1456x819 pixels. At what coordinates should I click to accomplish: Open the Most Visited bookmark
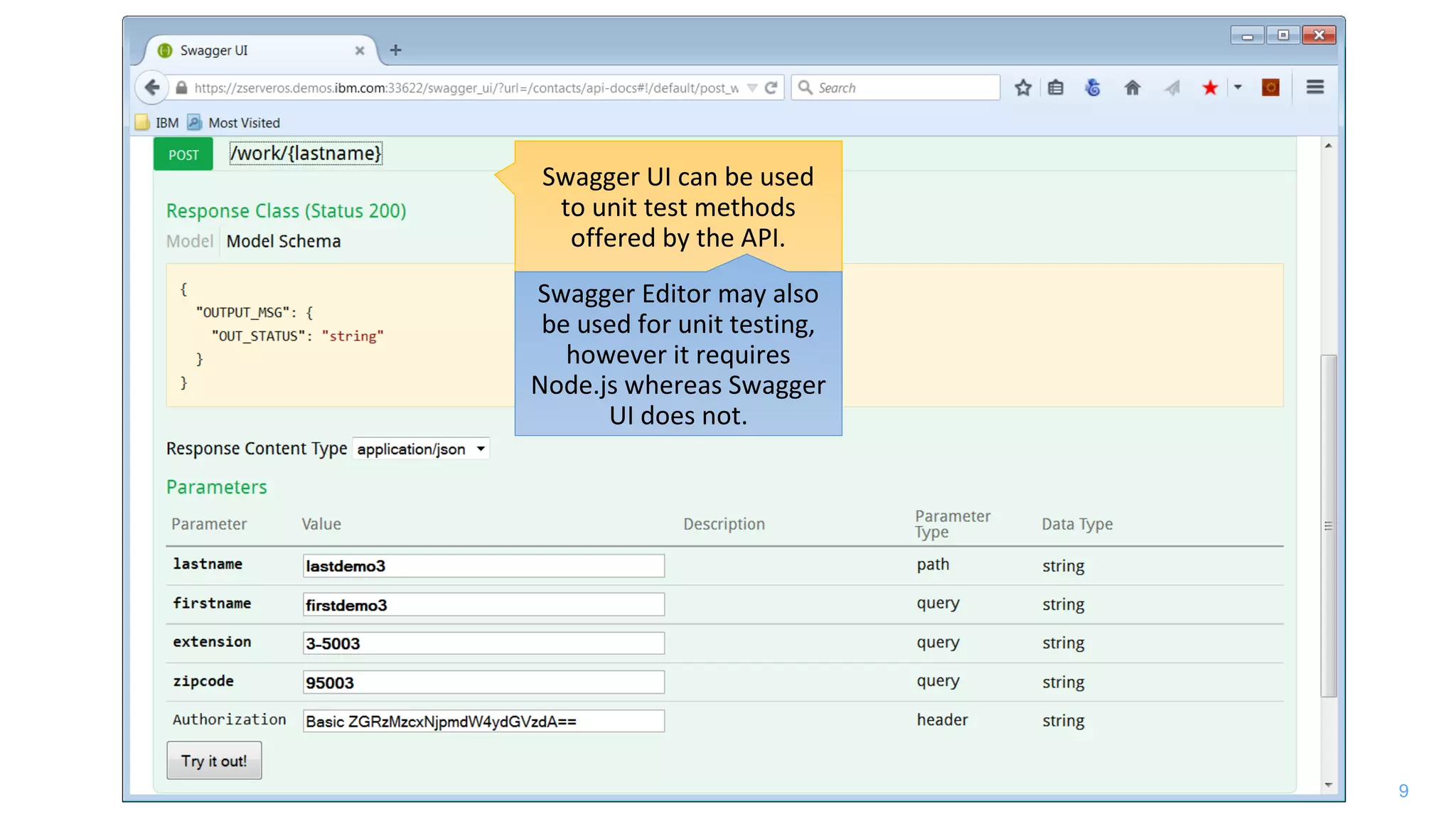tap(234, 122)
